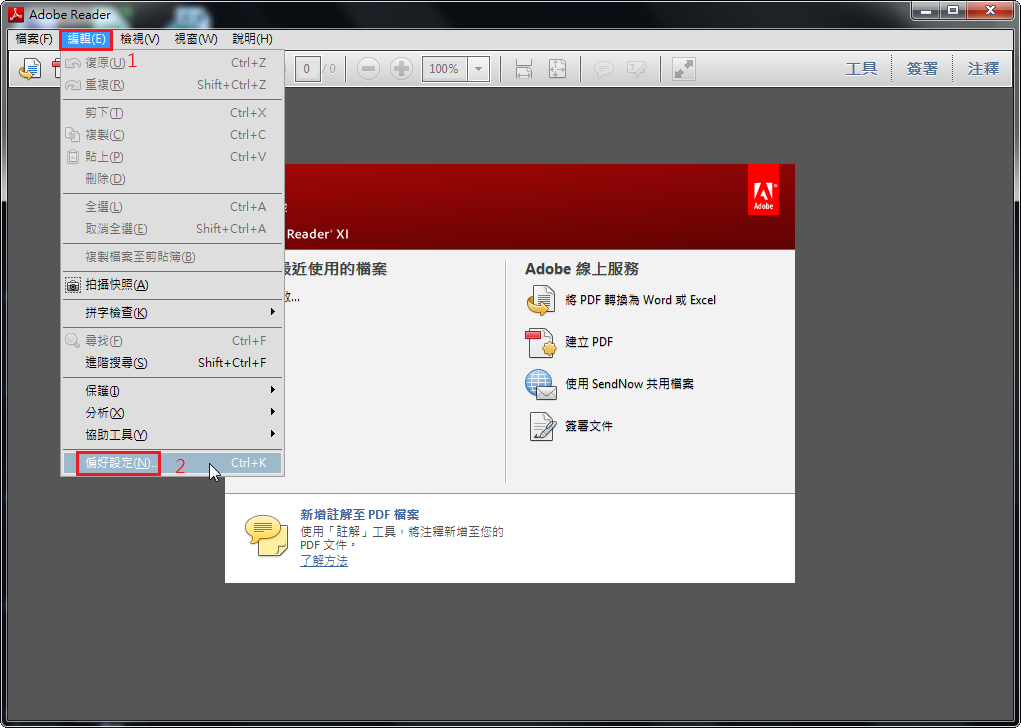Select the fit one full page icon

557,68
